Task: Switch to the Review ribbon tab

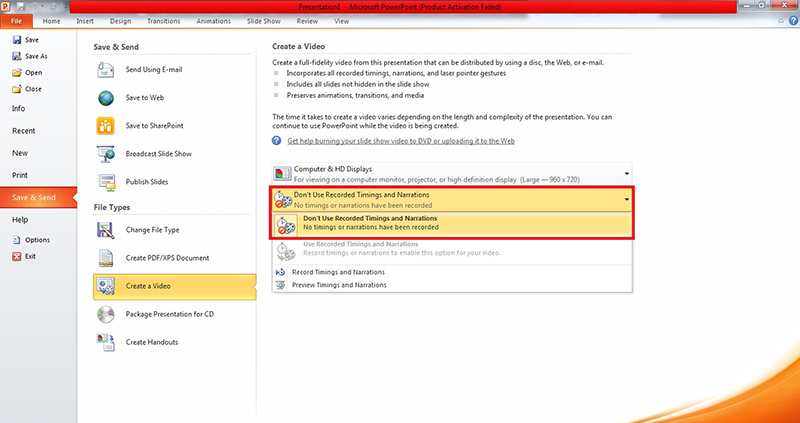Action: (308, 21)
